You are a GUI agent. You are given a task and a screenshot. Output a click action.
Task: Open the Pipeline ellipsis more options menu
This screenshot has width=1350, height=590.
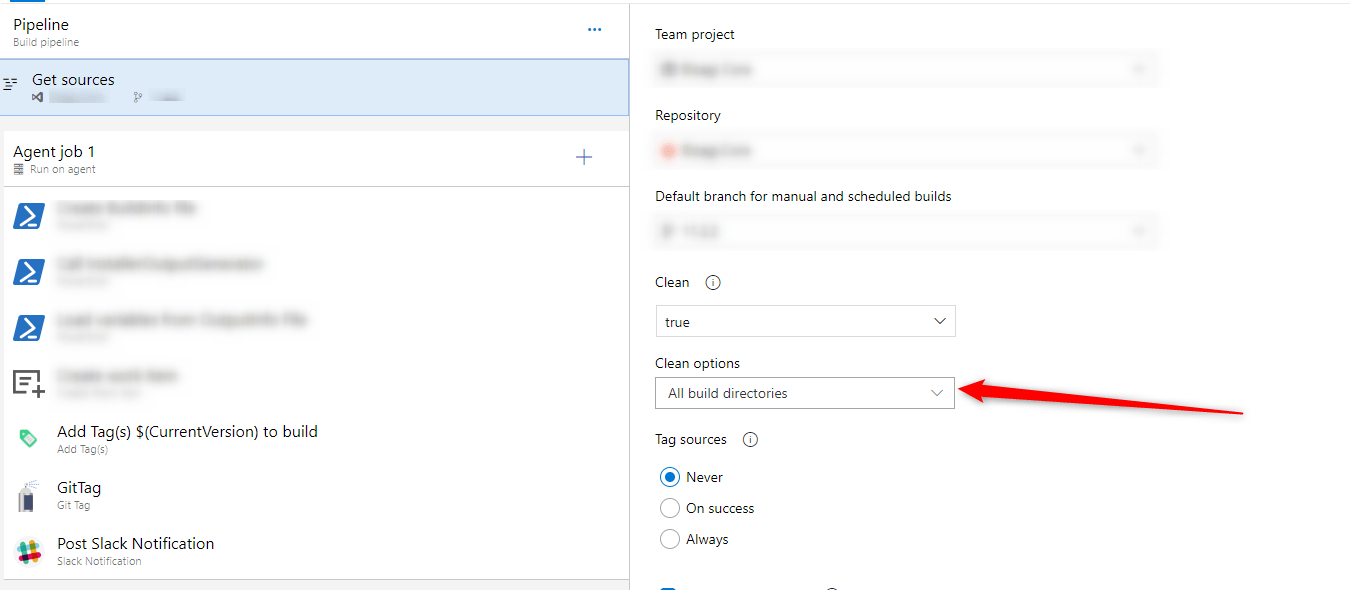[x=594, y=30]
